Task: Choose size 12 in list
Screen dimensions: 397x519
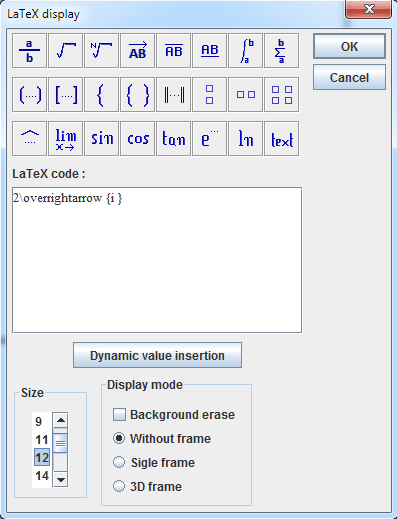Action: pyautogui.click(x=42, y=458)
